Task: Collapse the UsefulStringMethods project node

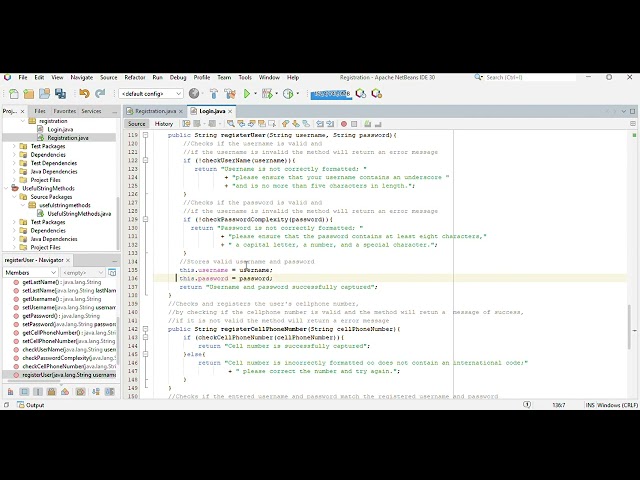Action: point(6,188)
